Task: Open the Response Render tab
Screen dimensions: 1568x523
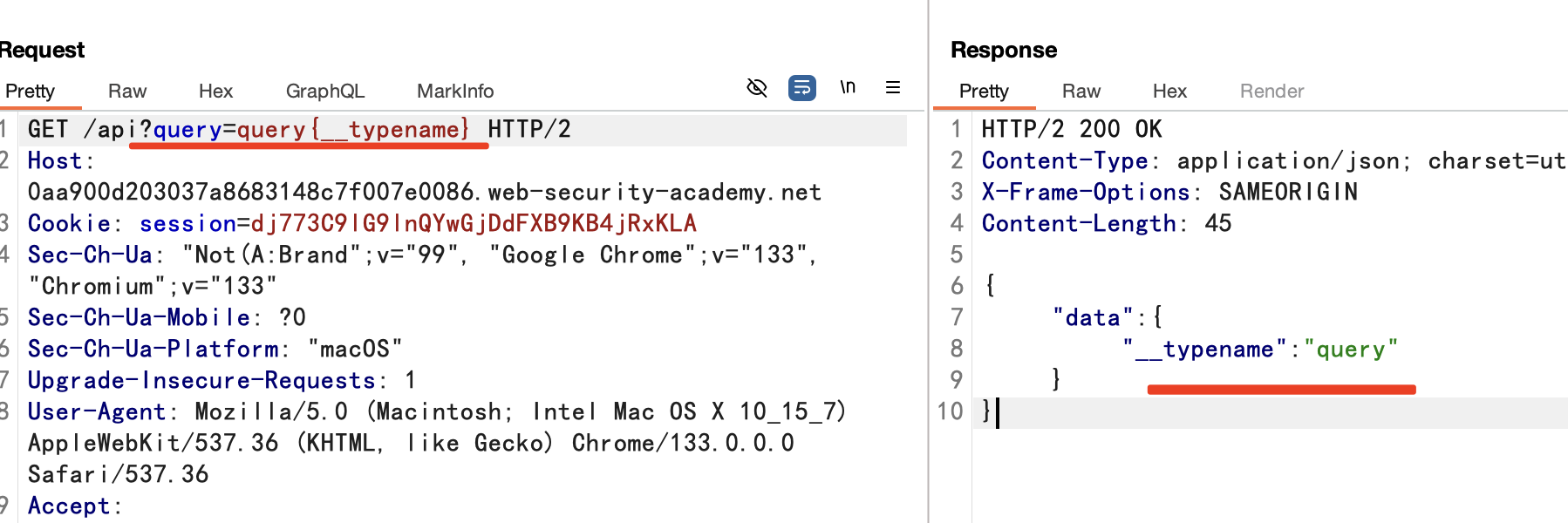Action: pyautogui.click(x=1271, y=91)
